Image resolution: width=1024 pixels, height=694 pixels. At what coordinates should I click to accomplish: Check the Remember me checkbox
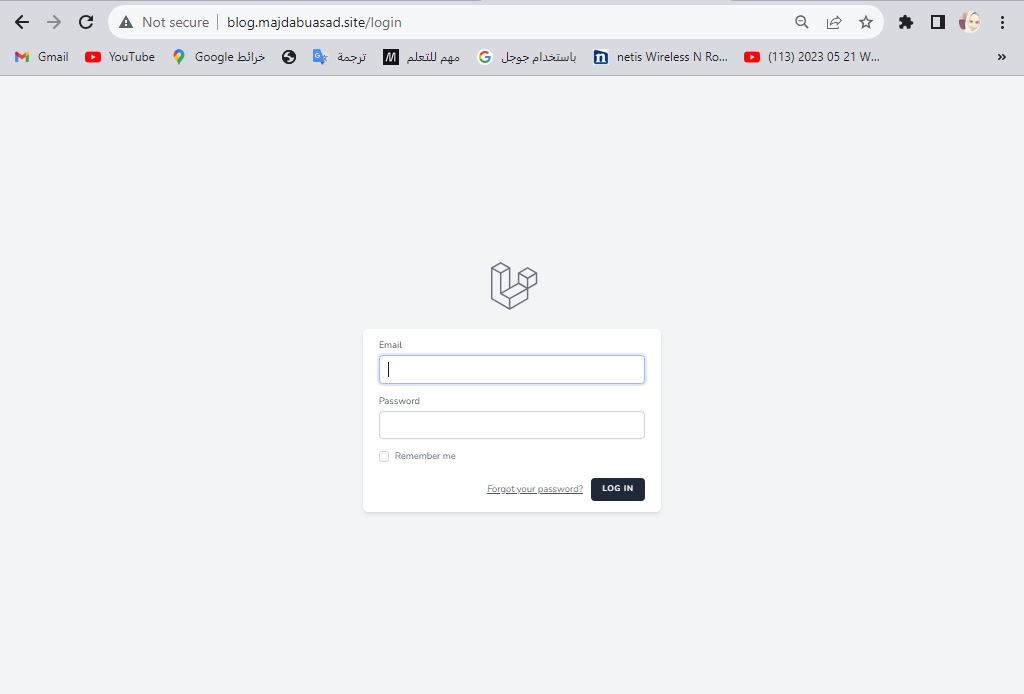(384, 456)
